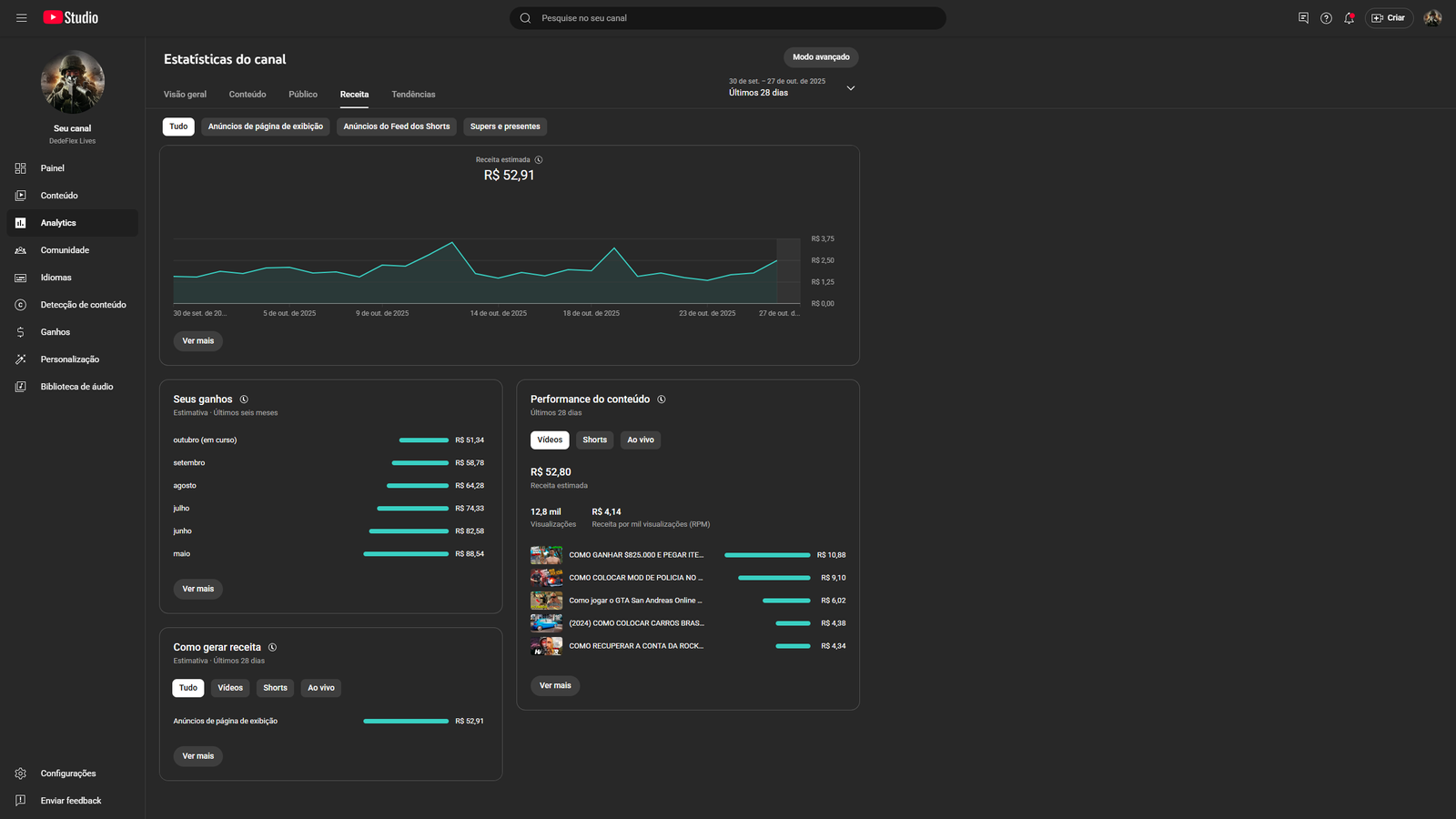Open the help question mark icon
This screenshot has height=819, width=1456.
pos(1326,18)
